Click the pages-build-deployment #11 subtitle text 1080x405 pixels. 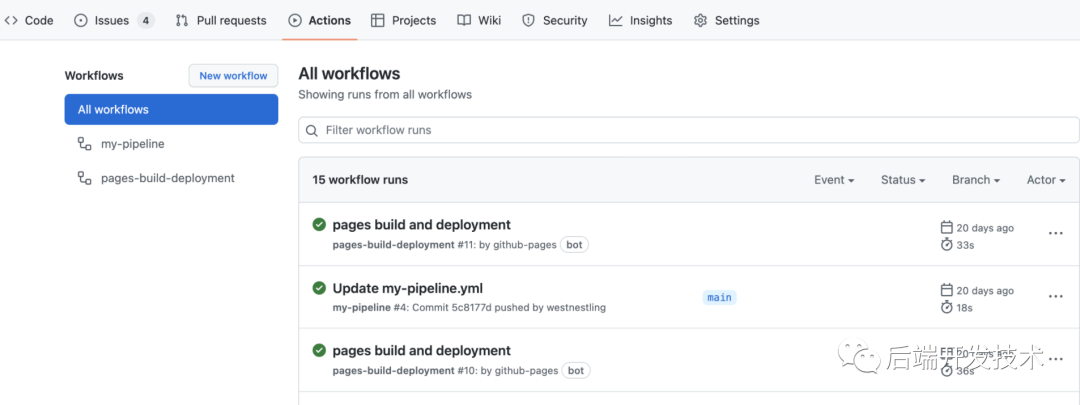[444, 245]
